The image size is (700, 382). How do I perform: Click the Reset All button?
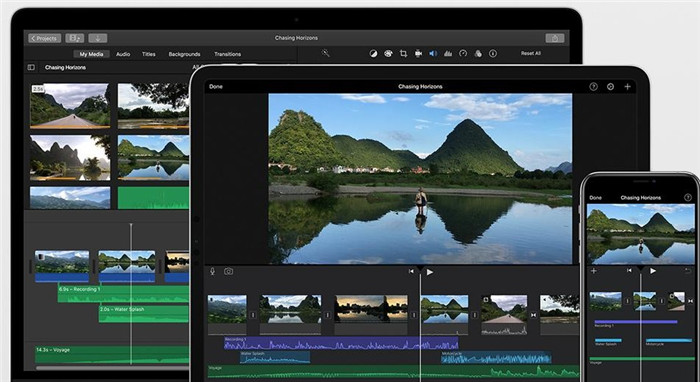531,53
